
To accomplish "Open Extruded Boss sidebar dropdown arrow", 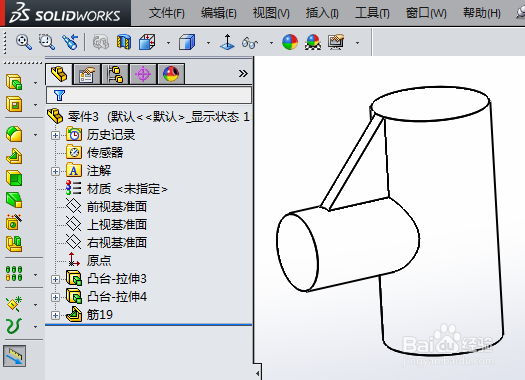I will pos(35,83).
